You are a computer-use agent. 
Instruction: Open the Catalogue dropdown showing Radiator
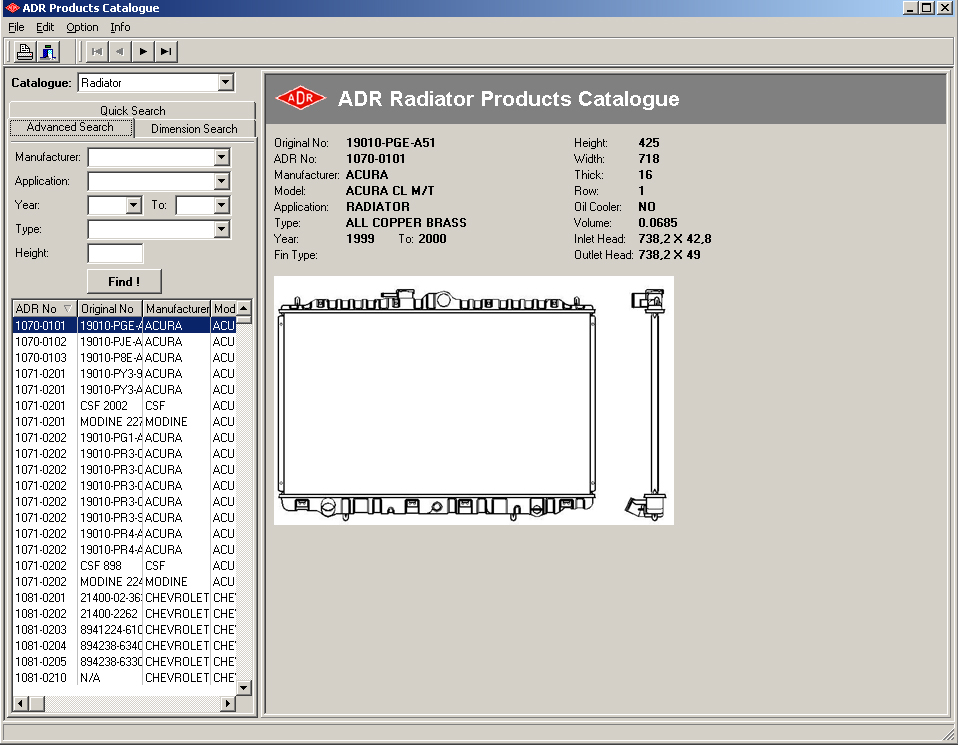[226, 82]
